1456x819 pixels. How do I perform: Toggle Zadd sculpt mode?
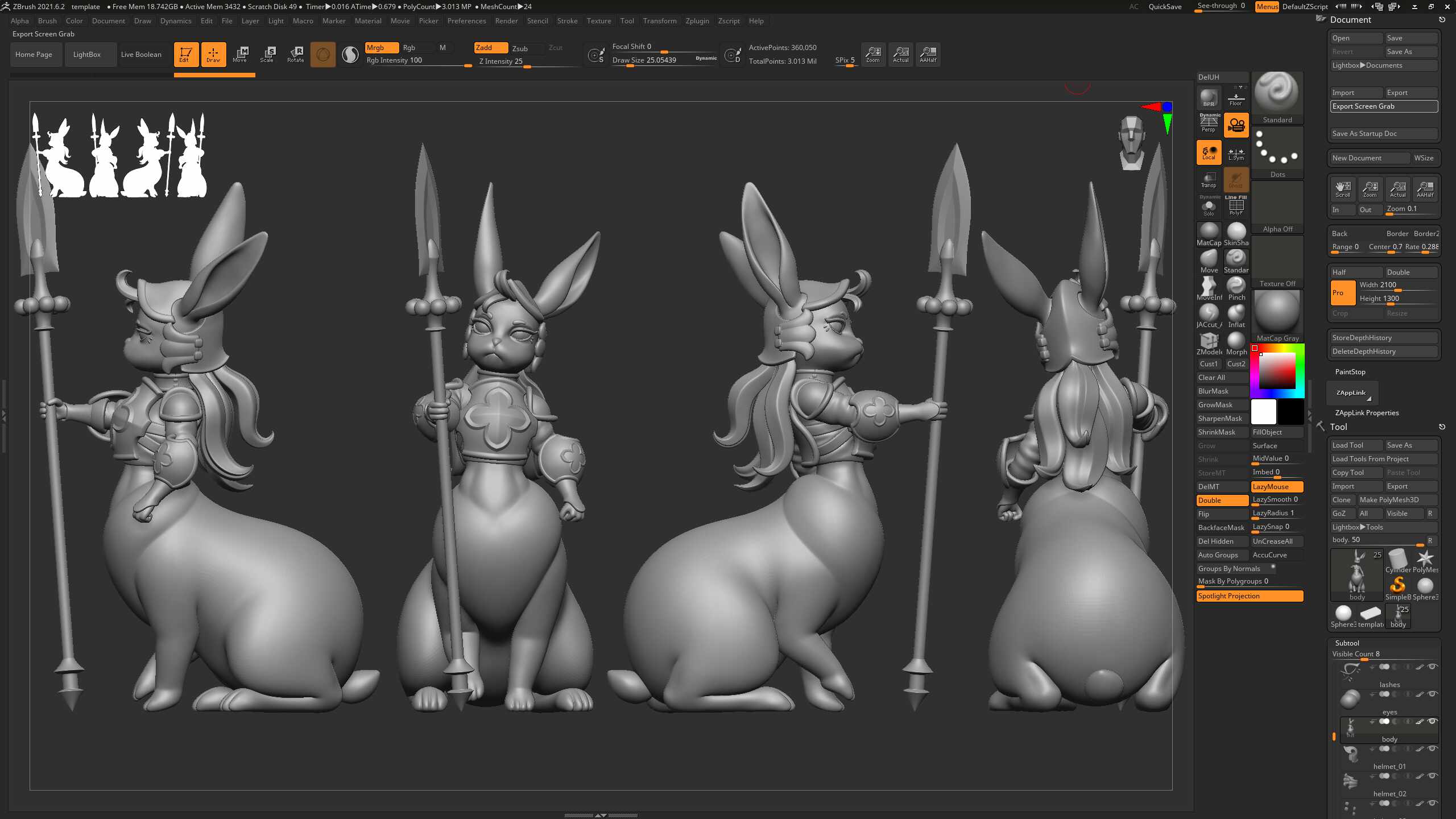tap(491, 48)
